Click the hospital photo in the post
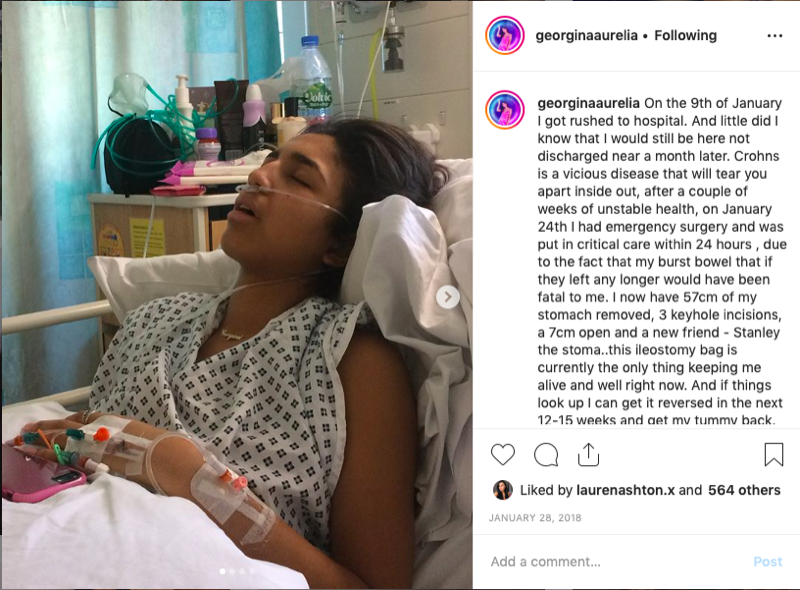Image resolution: width=800 pixels, height=590 pixels. (x=237, y=295)
